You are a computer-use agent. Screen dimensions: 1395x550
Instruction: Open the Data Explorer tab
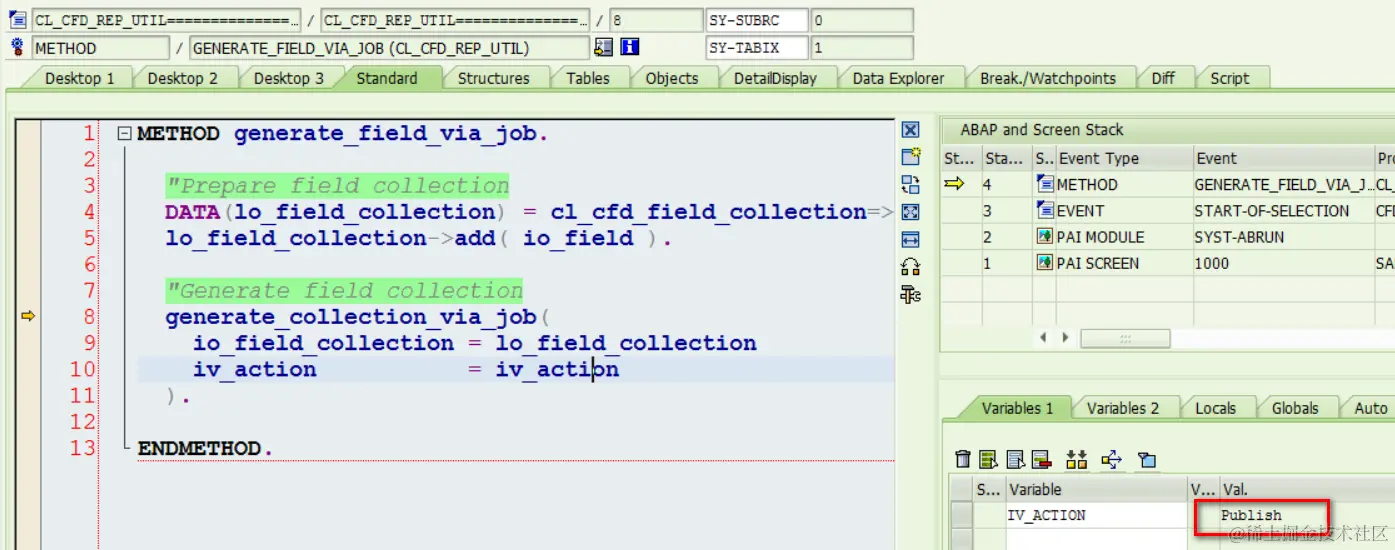[898, 78]
